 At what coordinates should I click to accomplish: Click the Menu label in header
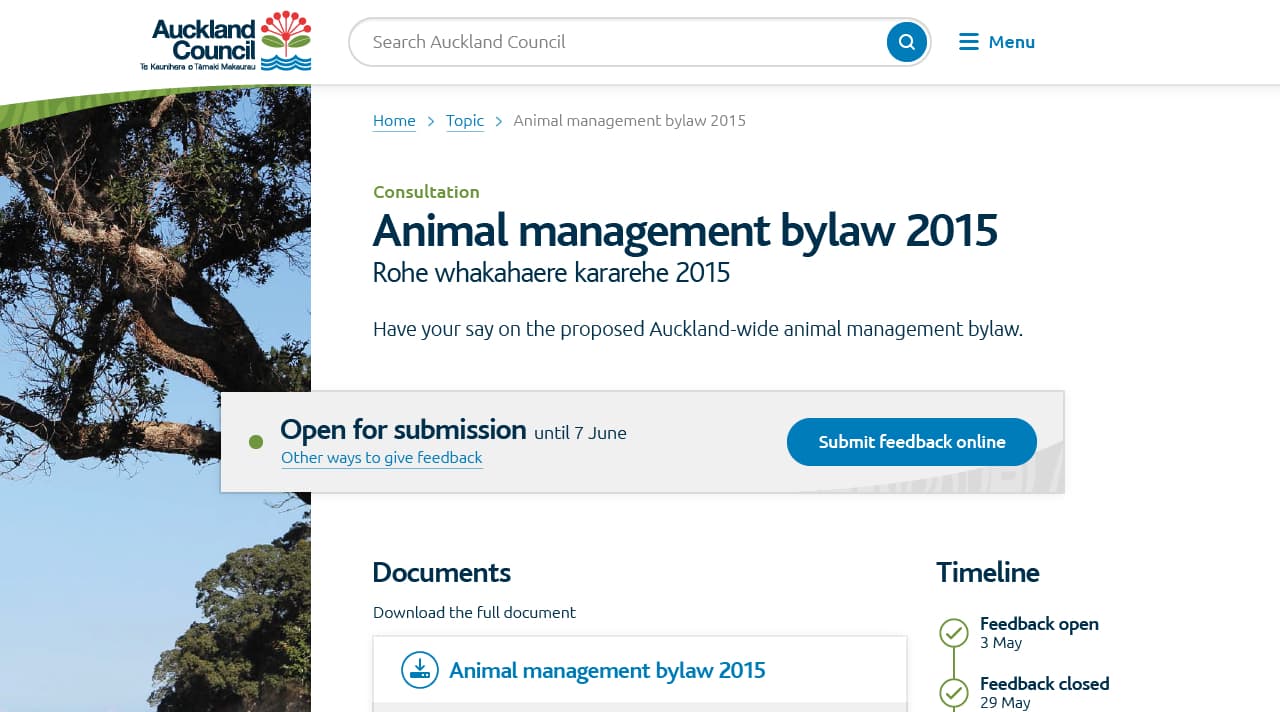pos(1012,42)
